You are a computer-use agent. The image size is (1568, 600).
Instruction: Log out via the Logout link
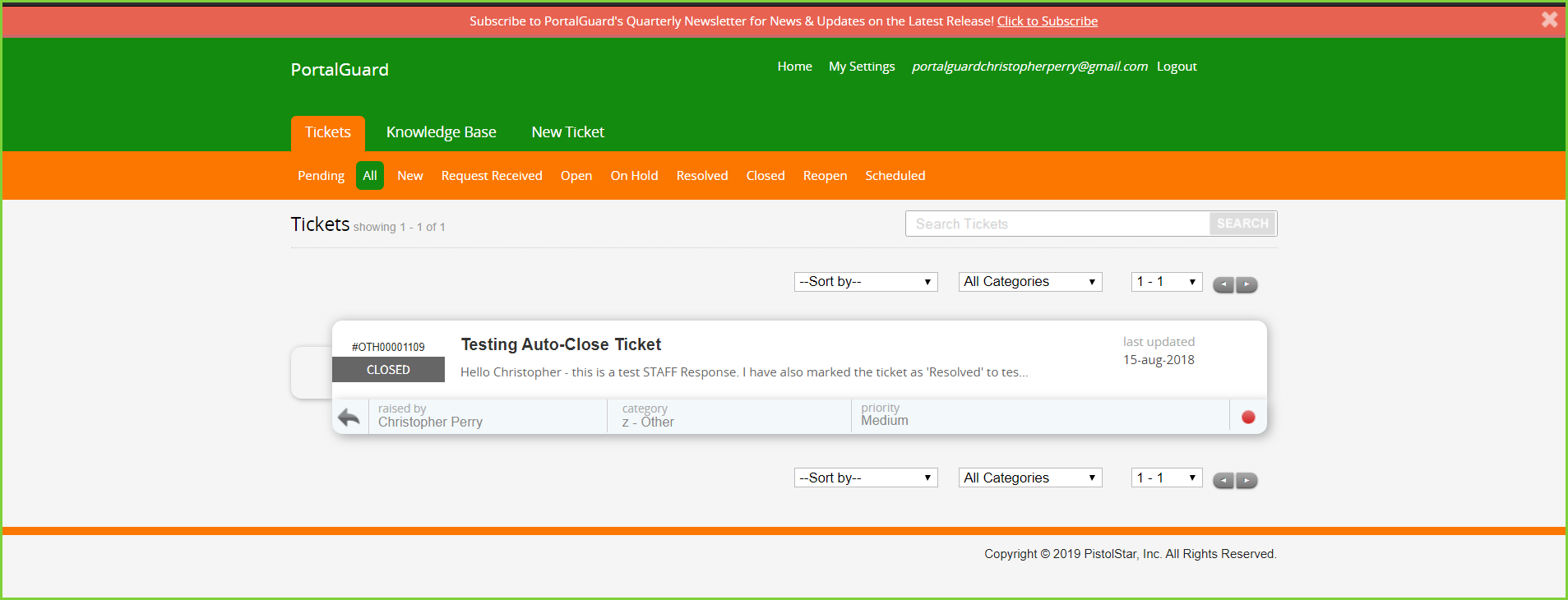1177,67
